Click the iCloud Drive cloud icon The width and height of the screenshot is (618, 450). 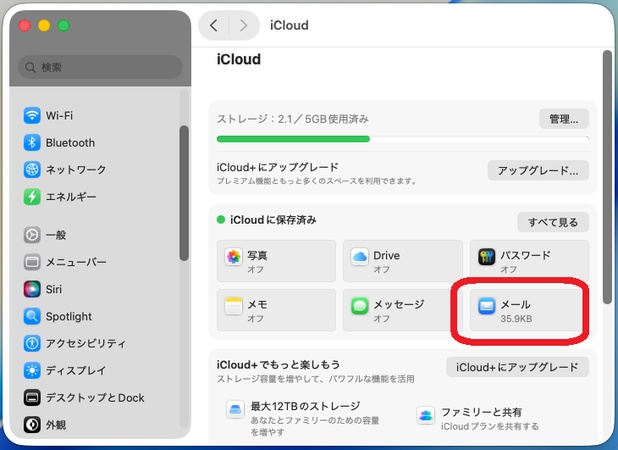point(360,257)
